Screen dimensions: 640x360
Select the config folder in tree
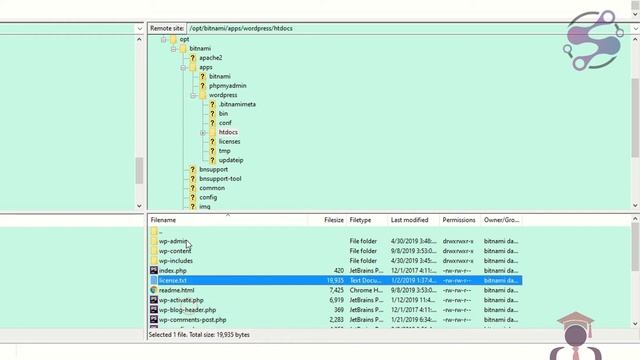tap(208, 198)
